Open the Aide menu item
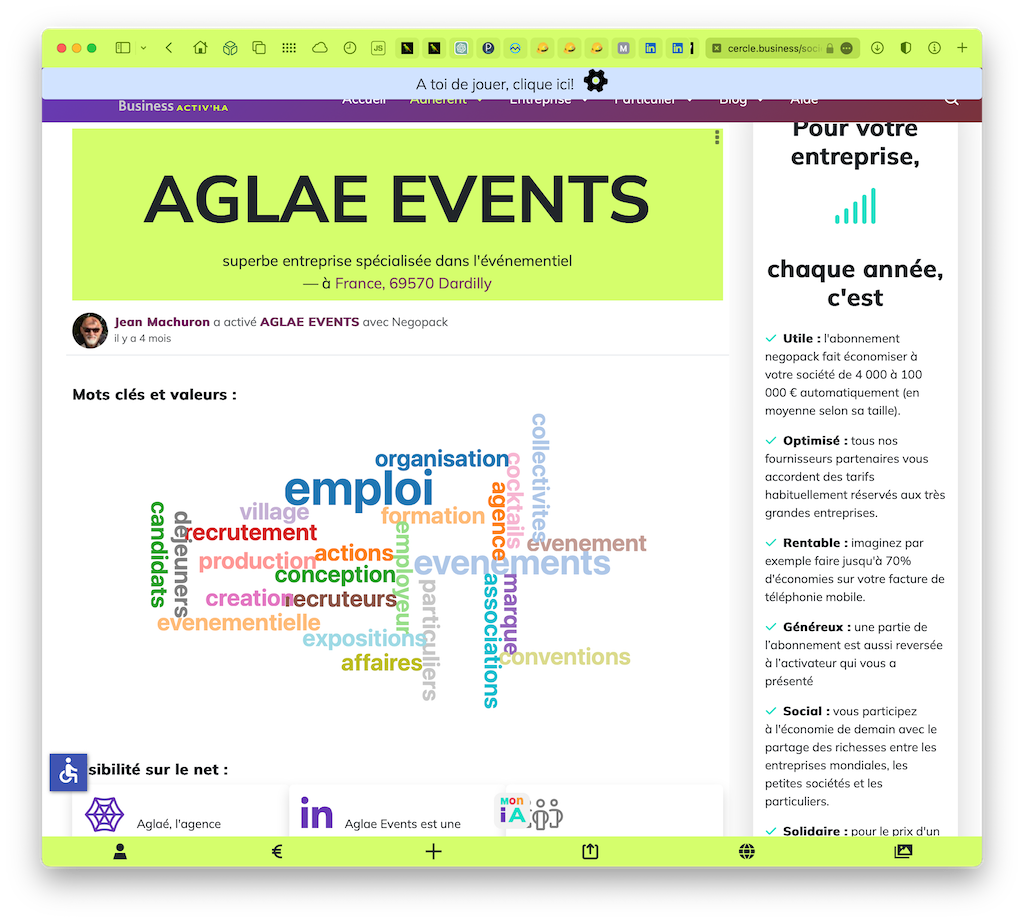The height and width of the screenshot is (922, 1024). pyautogui.click(x=804, y=101)
